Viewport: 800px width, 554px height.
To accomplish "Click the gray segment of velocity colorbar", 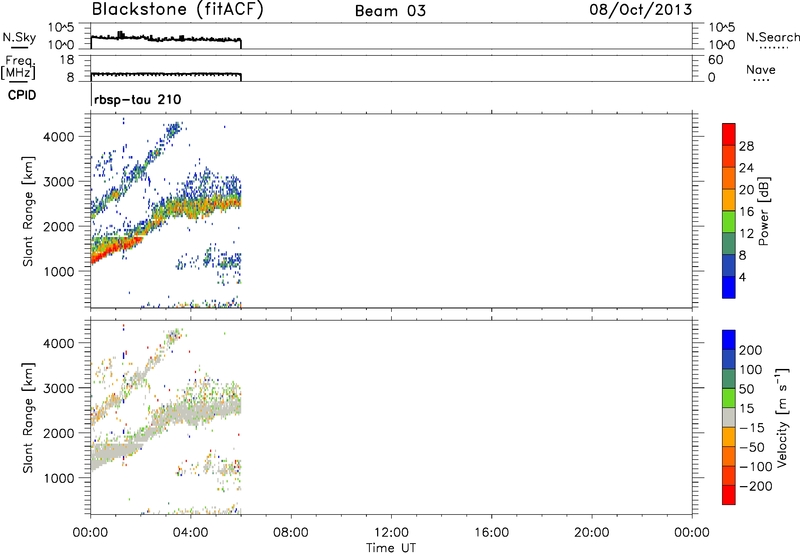I will [x=729, y=417].
